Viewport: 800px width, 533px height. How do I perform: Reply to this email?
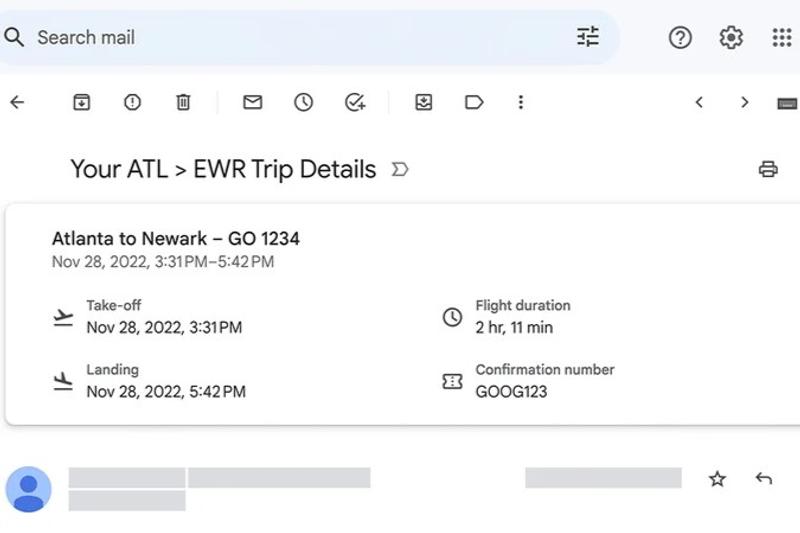pyautogui.click(x=764, y=479)
